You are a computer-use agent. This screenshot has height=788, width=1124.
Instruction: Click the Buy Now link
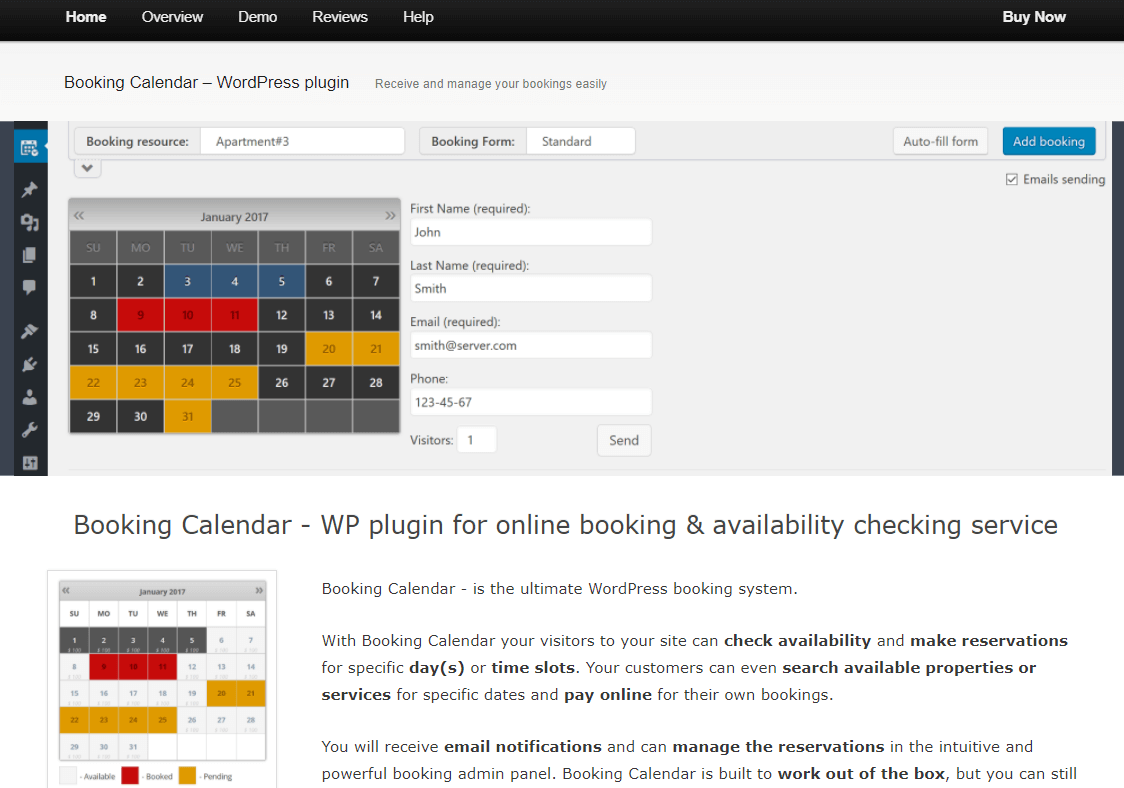[x=1034, y=17]
